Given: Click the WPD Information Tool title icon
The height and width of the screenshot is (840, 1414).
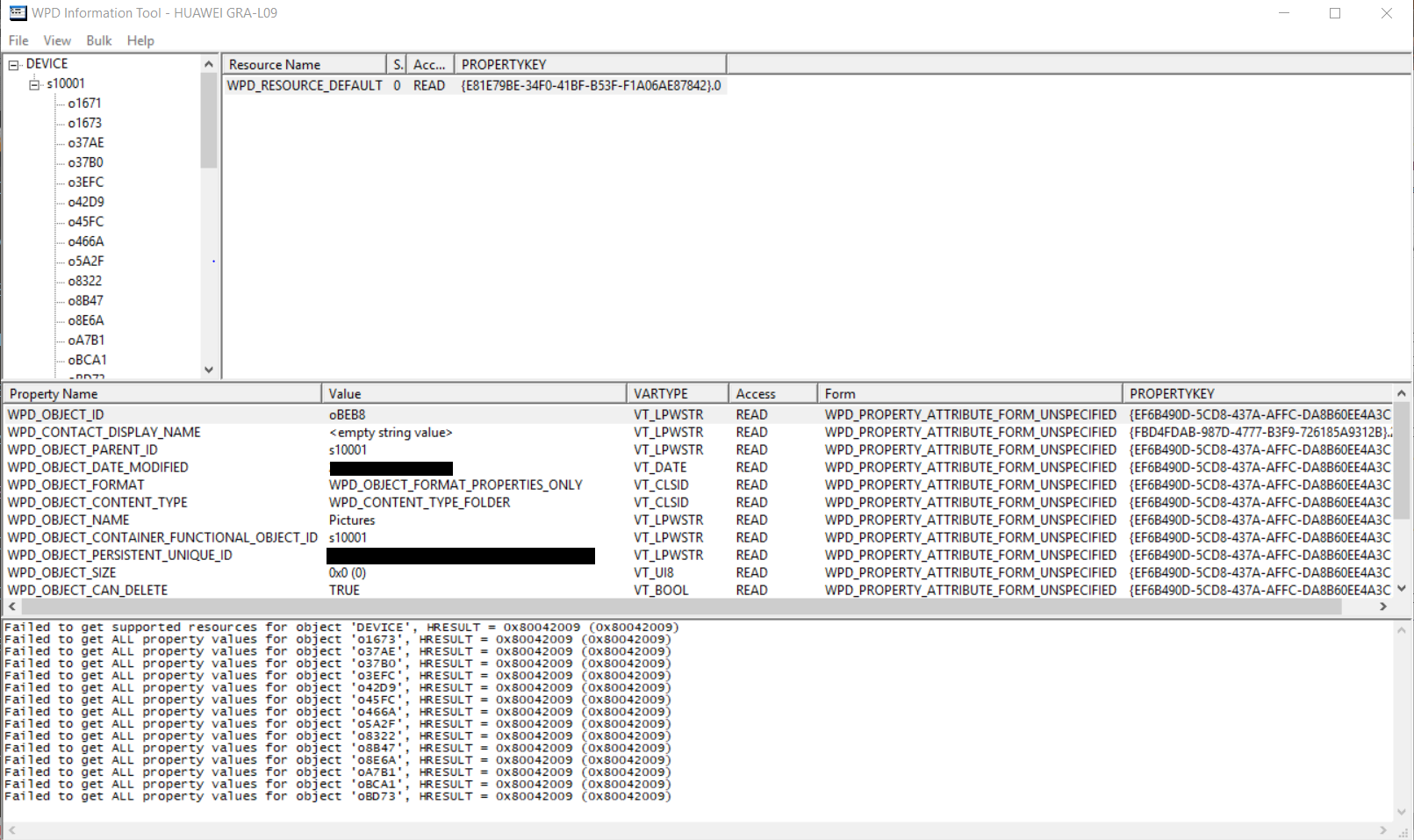Looking at the screenshot, I should coord(17,12).
